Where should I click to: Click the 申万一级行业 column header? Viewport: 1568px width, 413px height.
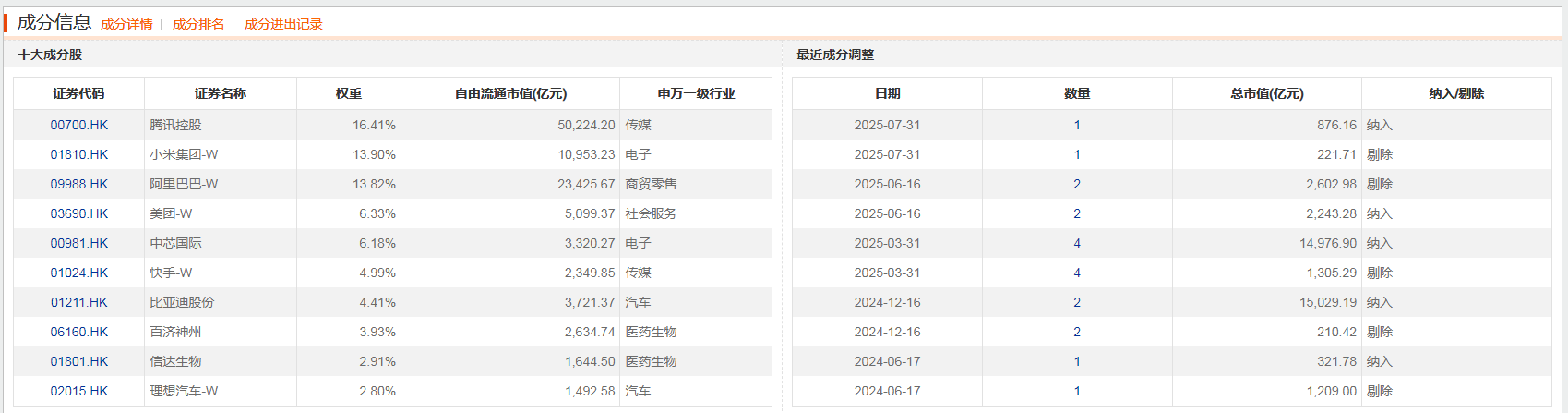(696, 93)
